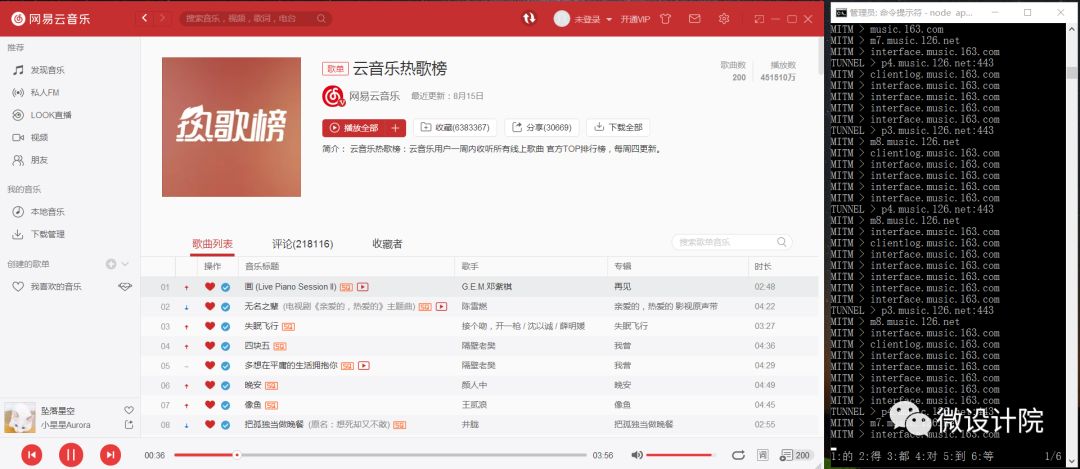Click album 亲爱的，热爱的 影视原声带
The image size is (1080, 469).
click(x=665, y=306)
